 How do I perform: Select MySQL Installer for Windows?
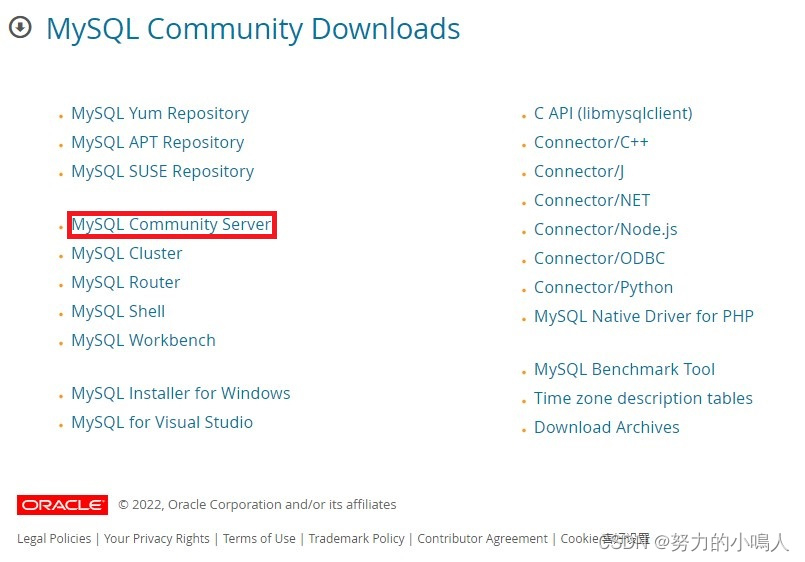coord(181,393)
